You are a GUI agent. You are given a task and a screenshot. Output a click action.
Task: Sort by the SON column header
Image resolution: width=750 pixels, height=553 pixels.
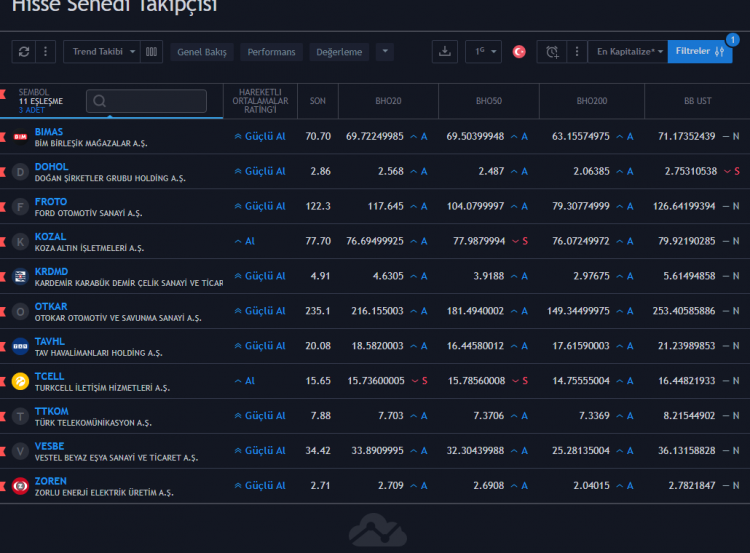[318, 101]
